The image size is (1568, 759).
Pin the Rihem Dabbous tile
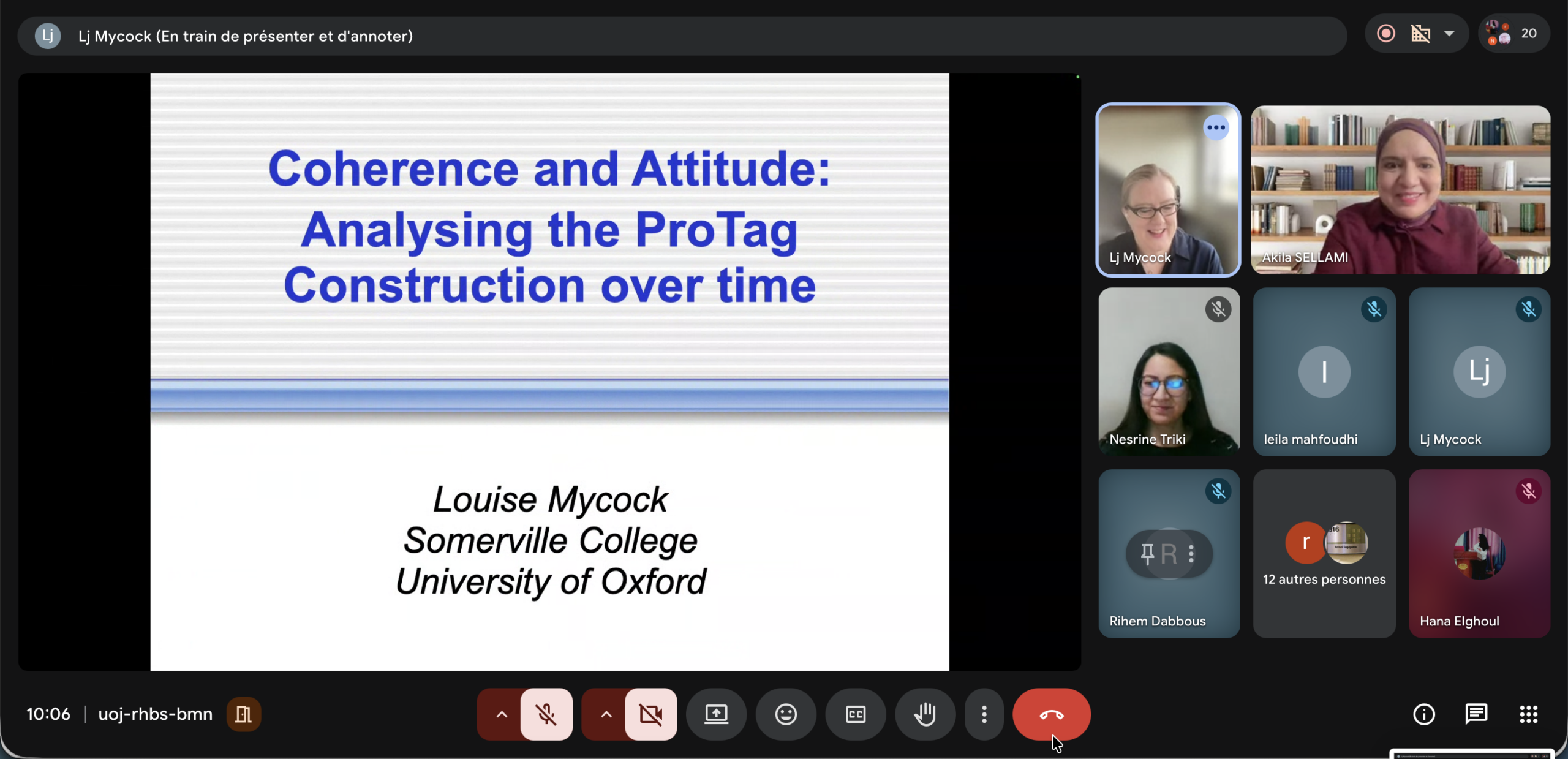pyautogui.click(x=1147, y=554)
